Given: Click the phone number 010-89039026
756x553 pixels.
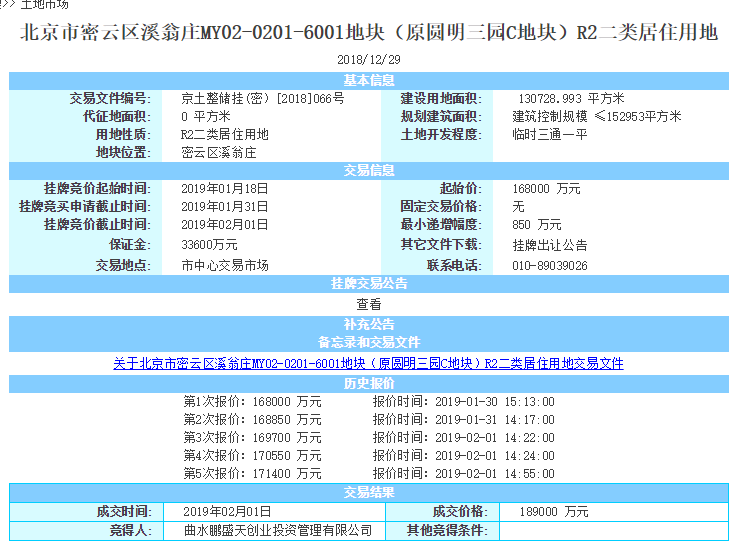Looking at the screenshot, I should pos(550,266).
